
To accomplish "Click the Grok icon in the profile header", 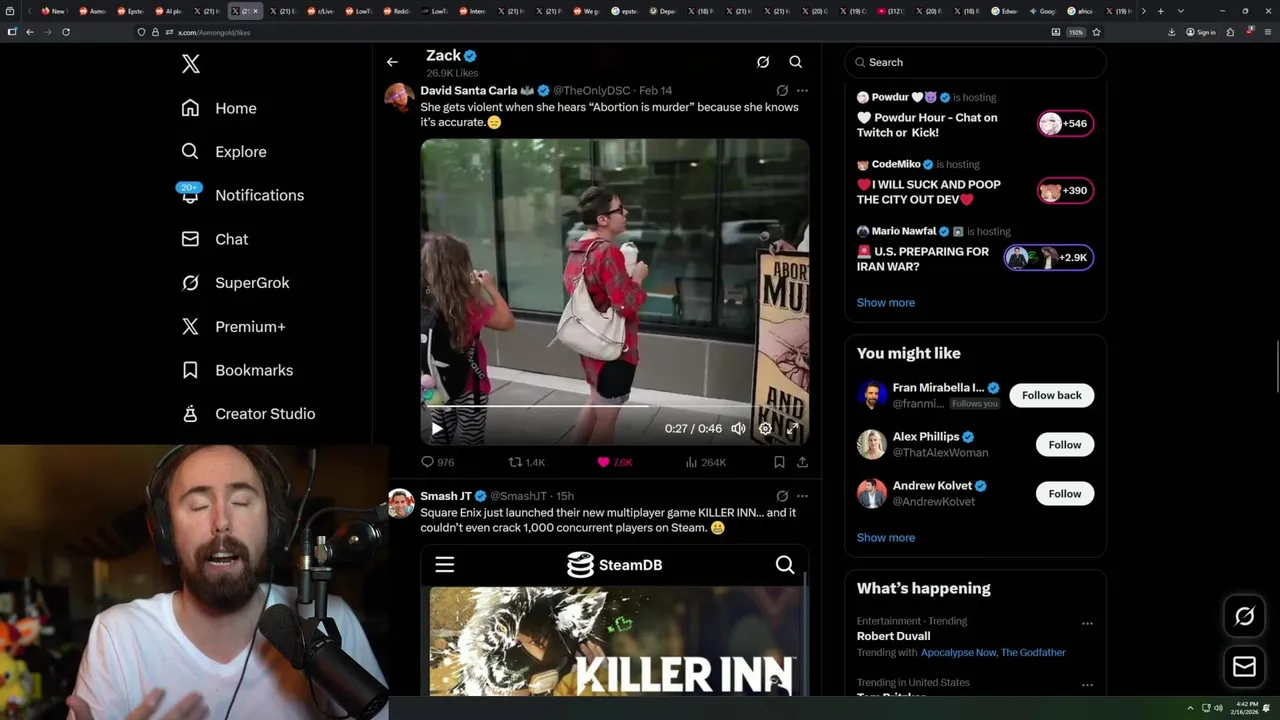I will [763, 62].
